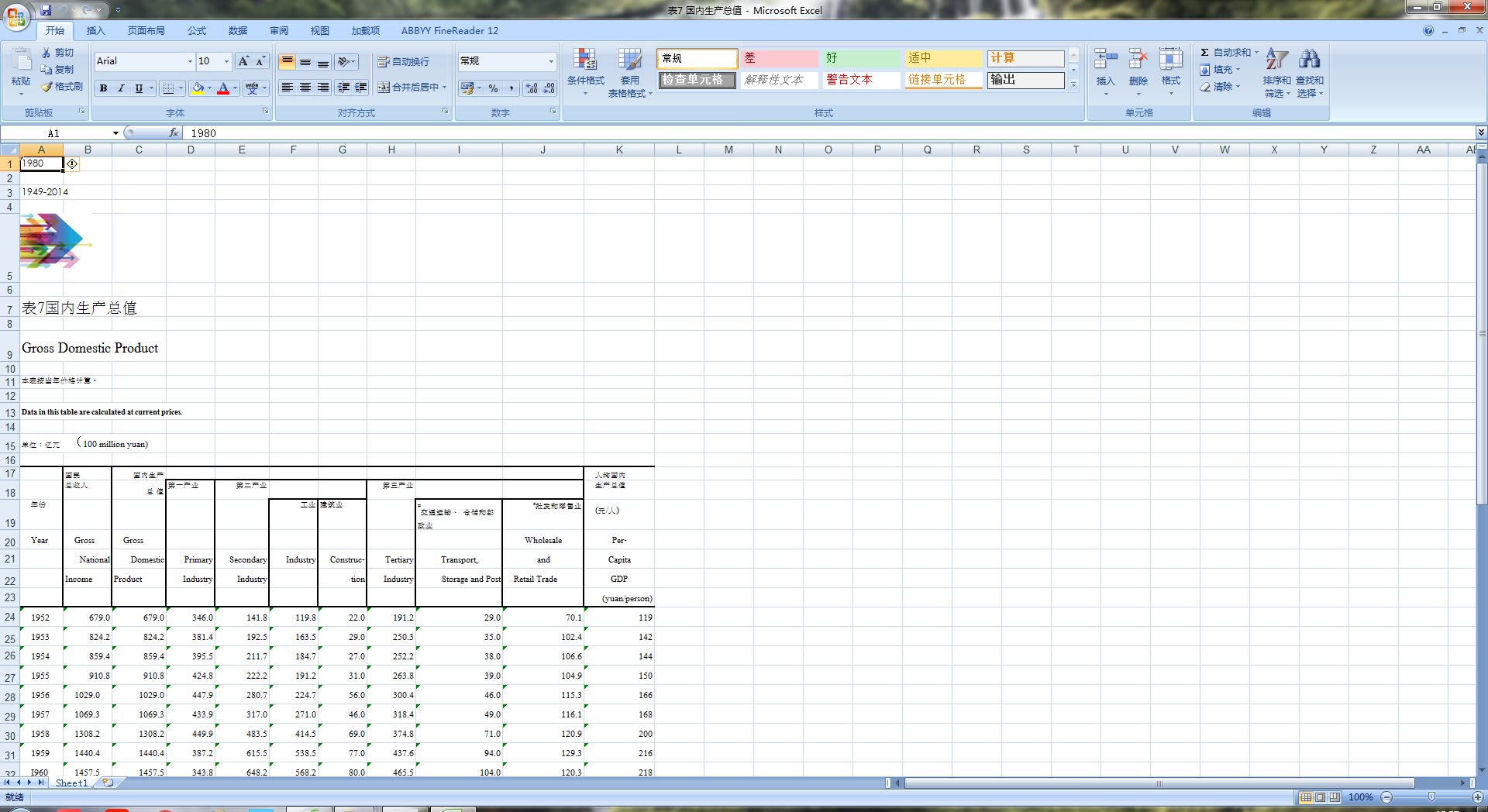Screen dimensions: 1488x812
Task: Toggle Italic formatting
Action: (x=121, y=88)
